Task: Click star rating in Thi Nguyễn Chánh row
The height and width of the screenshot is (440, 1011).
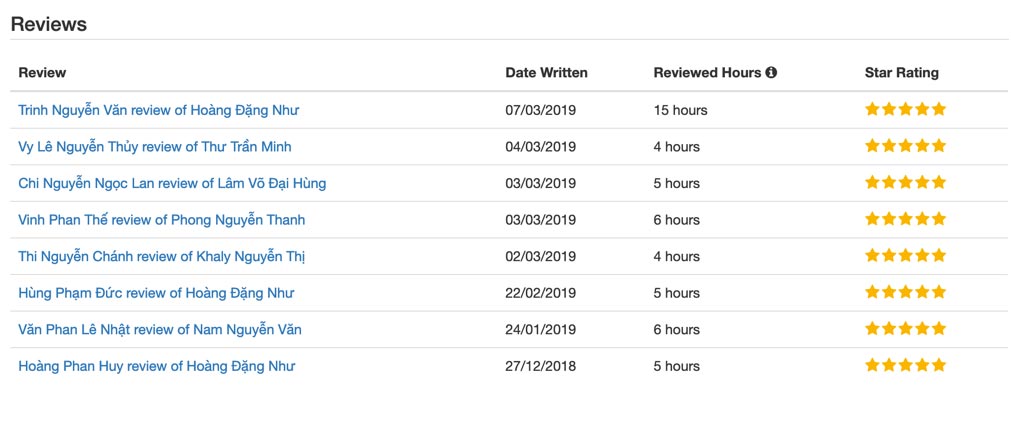Action: [x=905, y=255]
